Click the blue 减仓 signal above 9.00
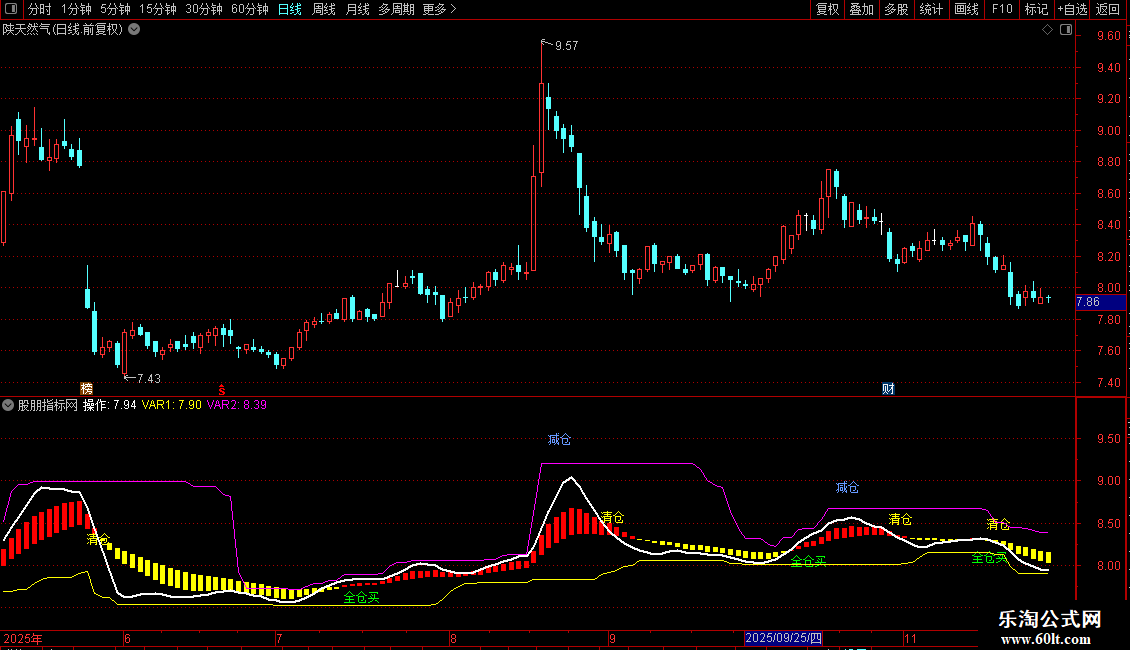Screen dimensions: 1130x650 pyautogui.click(x=559, y=440)
